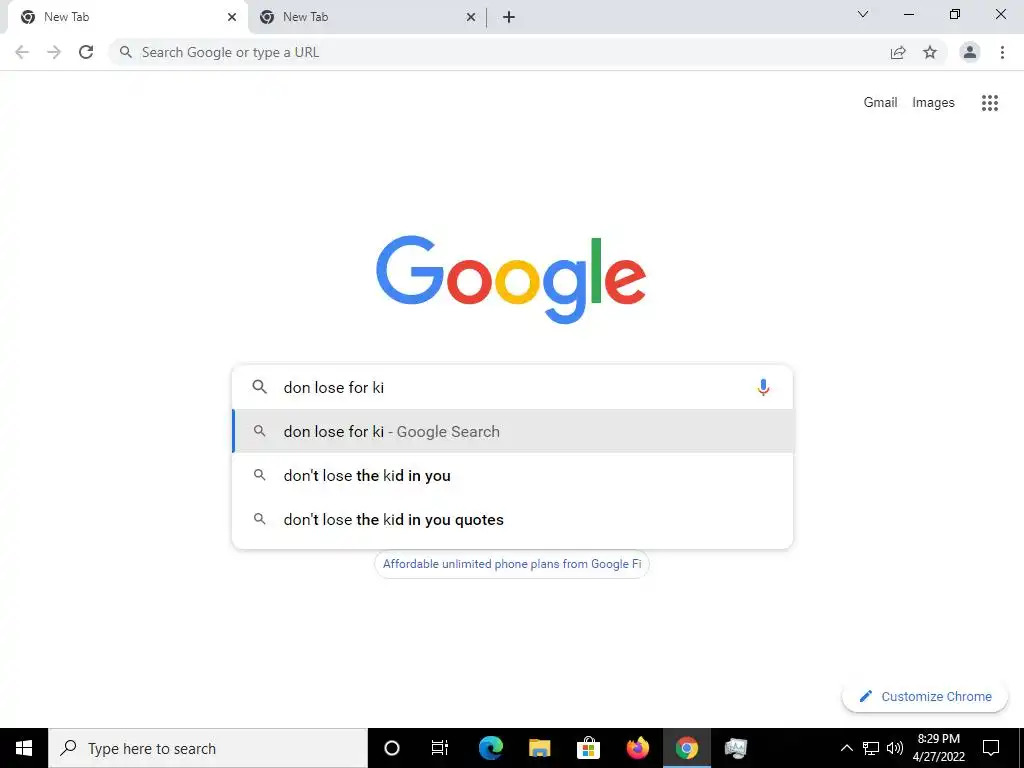This screenshot has width=1024, height=768.
Task: Open Chrome's three-dot menu
Action: click(1002, 52)
